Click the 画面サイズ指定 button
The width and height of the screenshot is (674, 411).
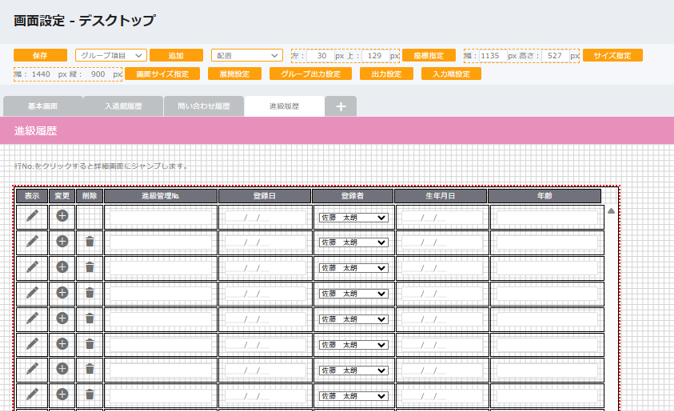(162, 74)
